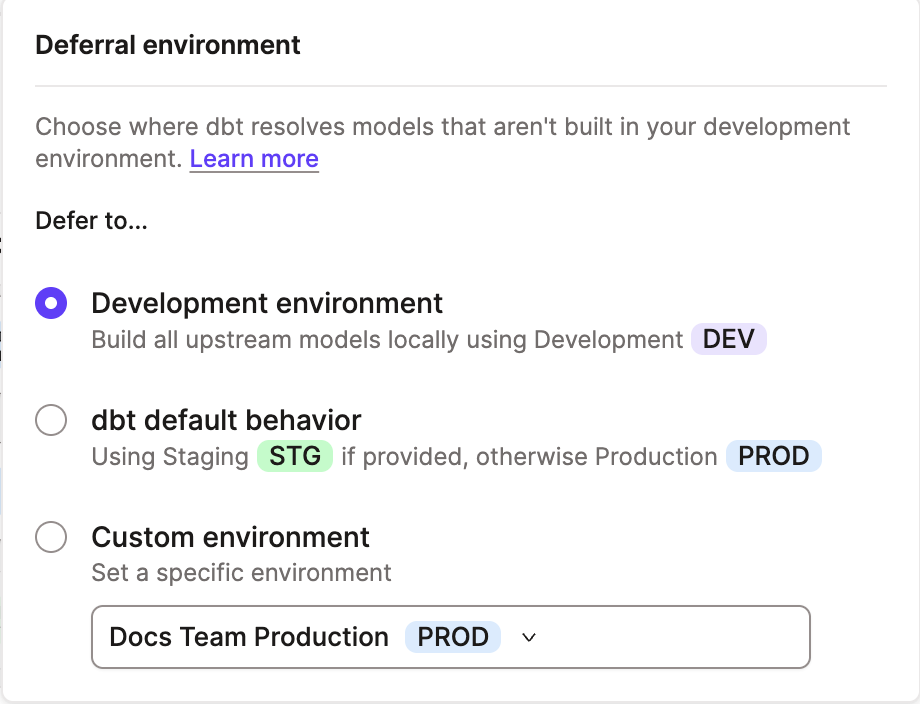This screenshot has width=920, height=704.
Task: Click the 'Custom environment' option label
Action: (230, 537)
